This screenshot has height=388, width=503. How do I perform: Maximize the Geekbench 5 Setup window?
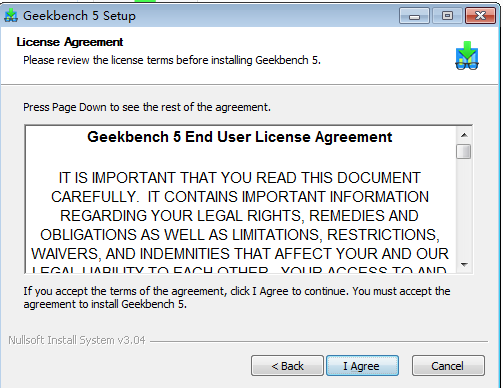click(447, 16)
